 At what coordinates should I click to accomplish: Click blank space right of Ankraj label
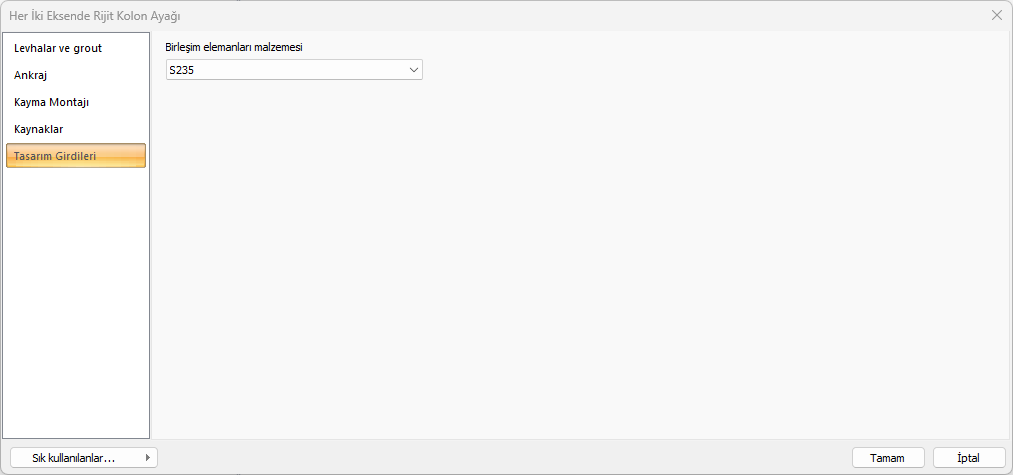click(100, 75)
